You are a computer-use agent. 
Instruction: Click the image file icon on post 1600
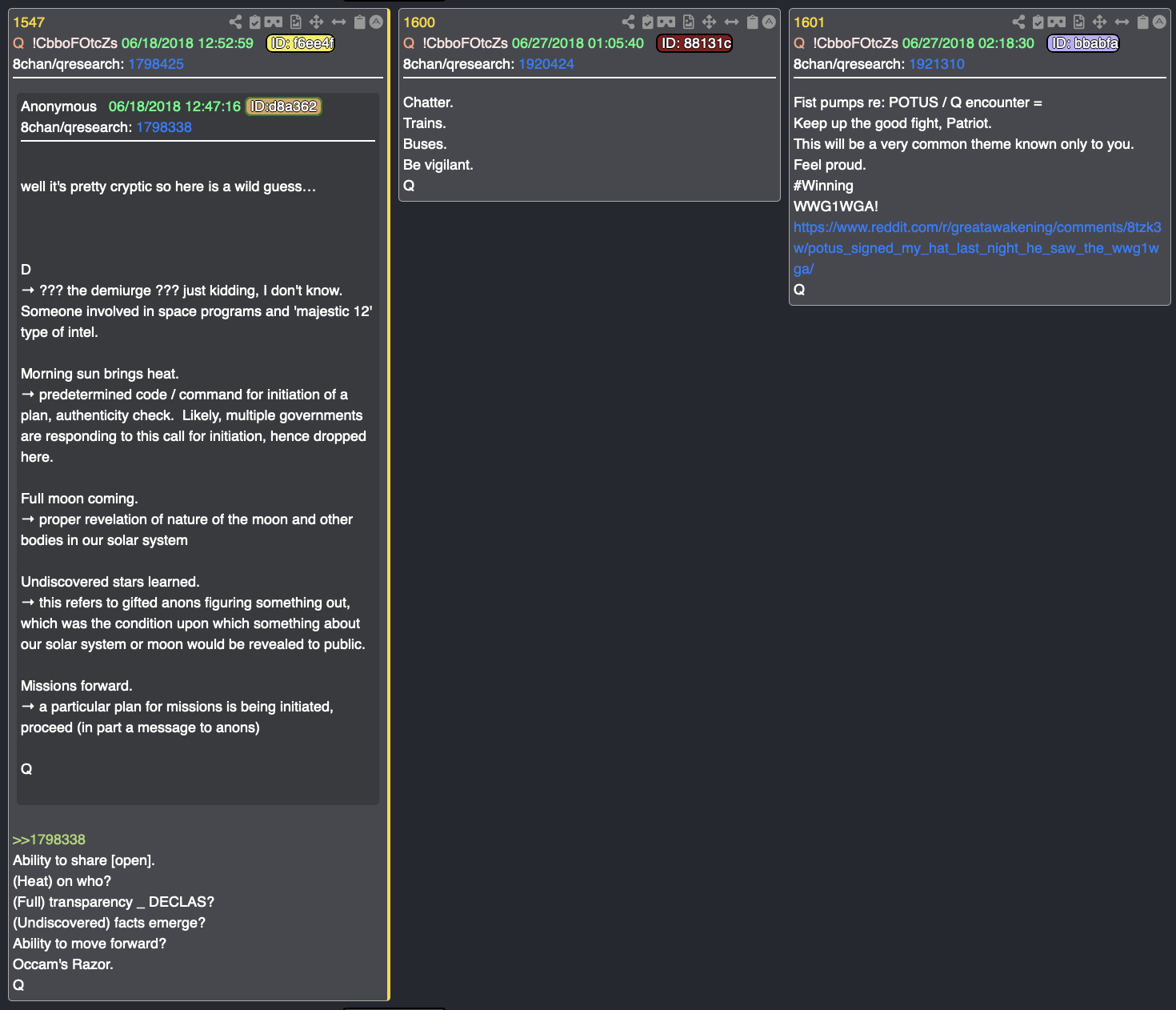point(689,22)
